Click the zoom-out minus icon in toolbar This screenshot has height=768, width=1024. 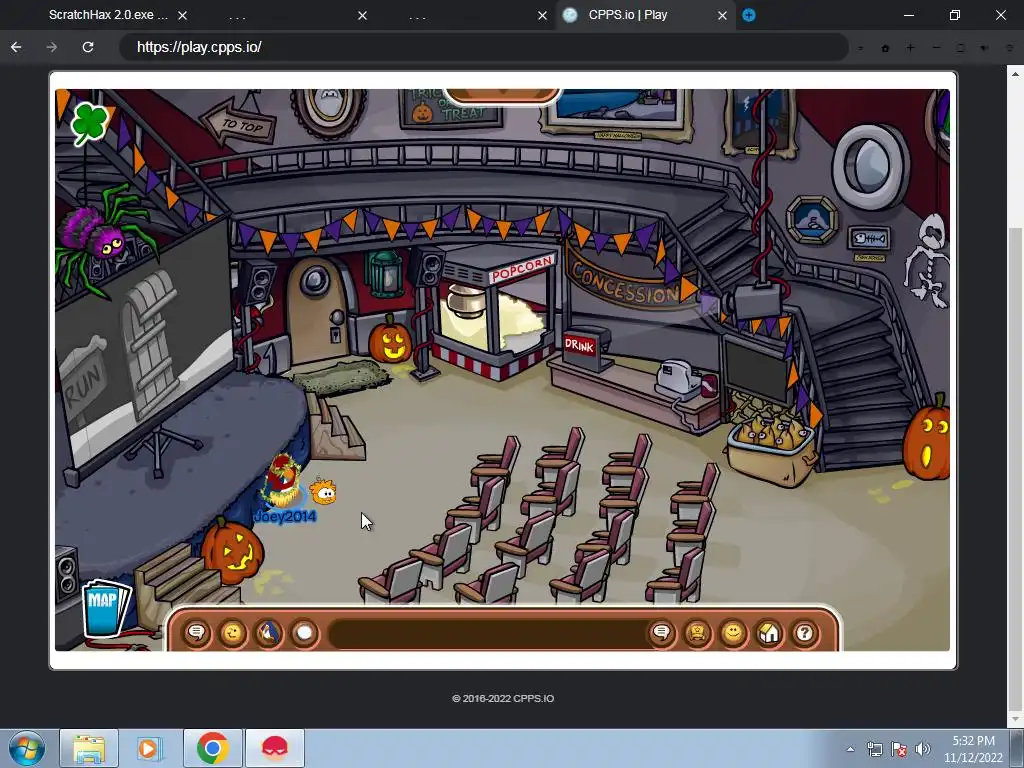coord(936,48)
